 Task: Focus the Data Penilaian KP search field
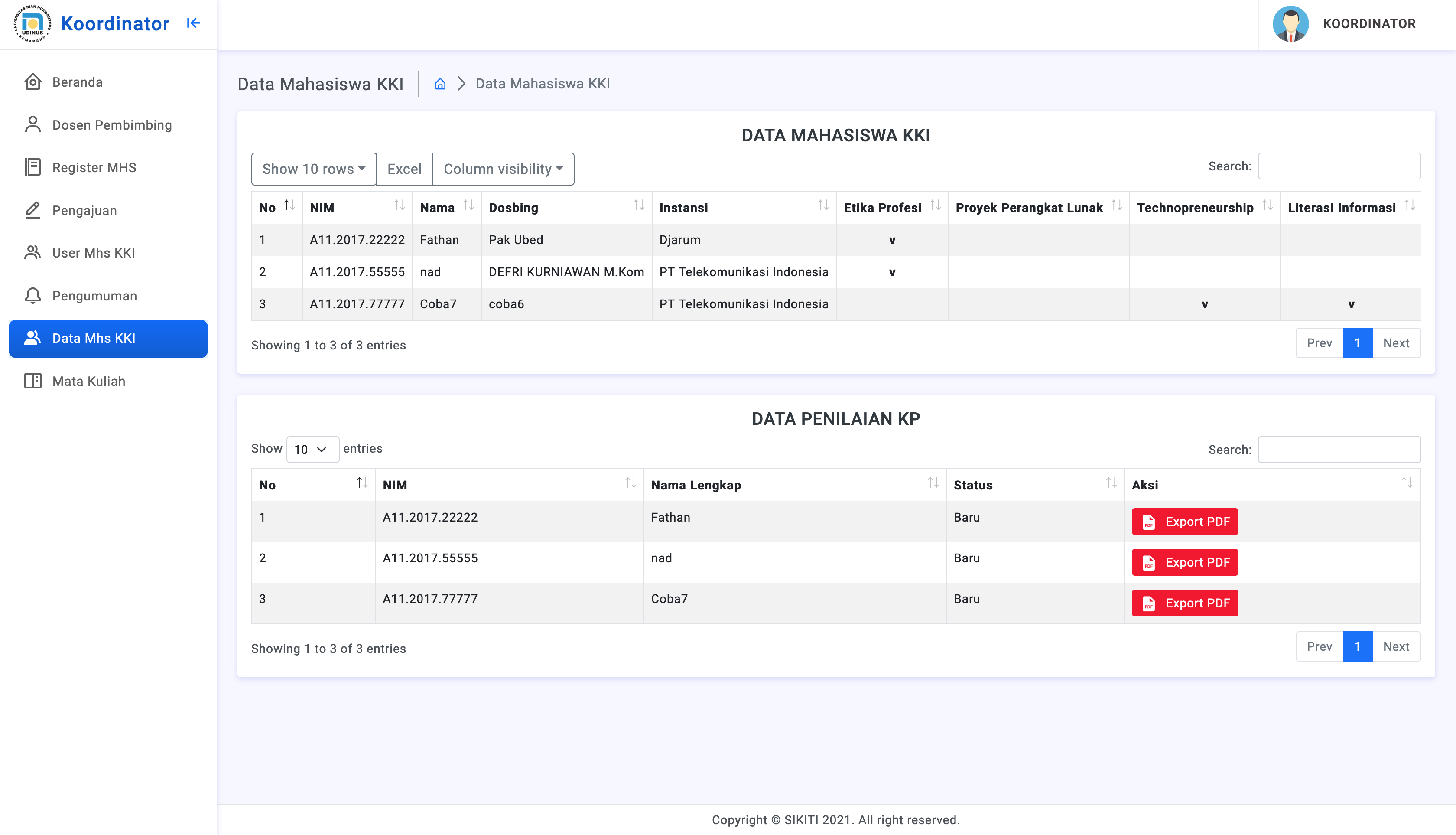point(1339,450)
